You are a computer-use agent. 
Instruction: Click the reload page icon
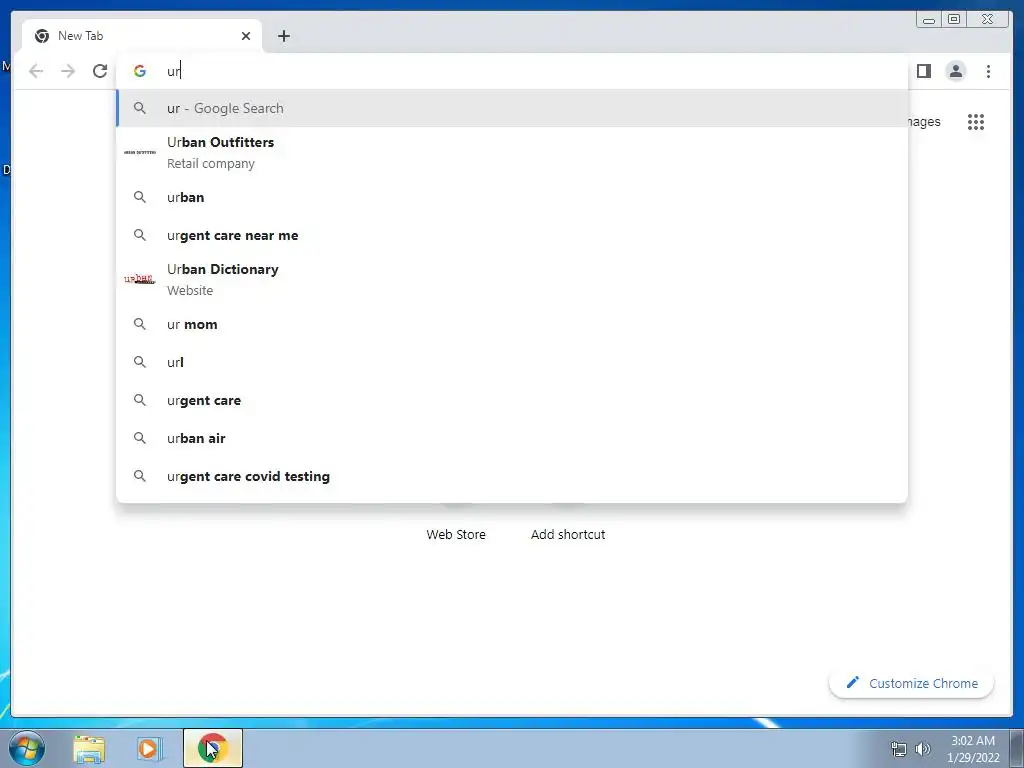click(x=100, y=71)
